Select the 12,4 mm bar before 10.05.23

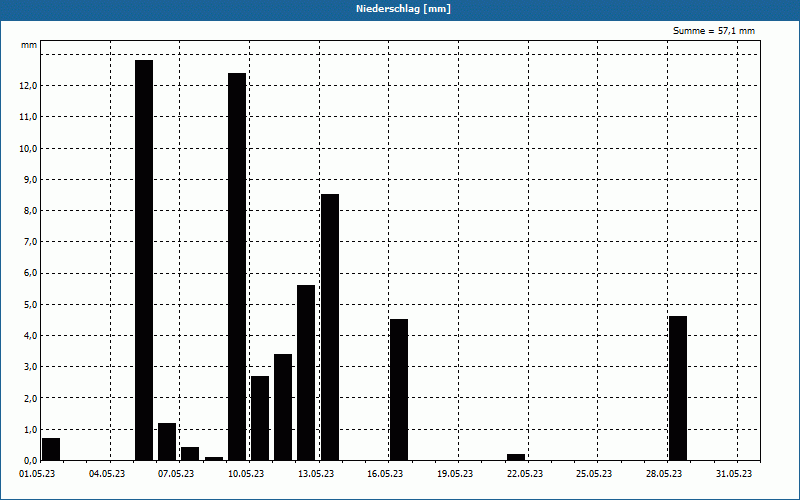click(x=237, y=267)
